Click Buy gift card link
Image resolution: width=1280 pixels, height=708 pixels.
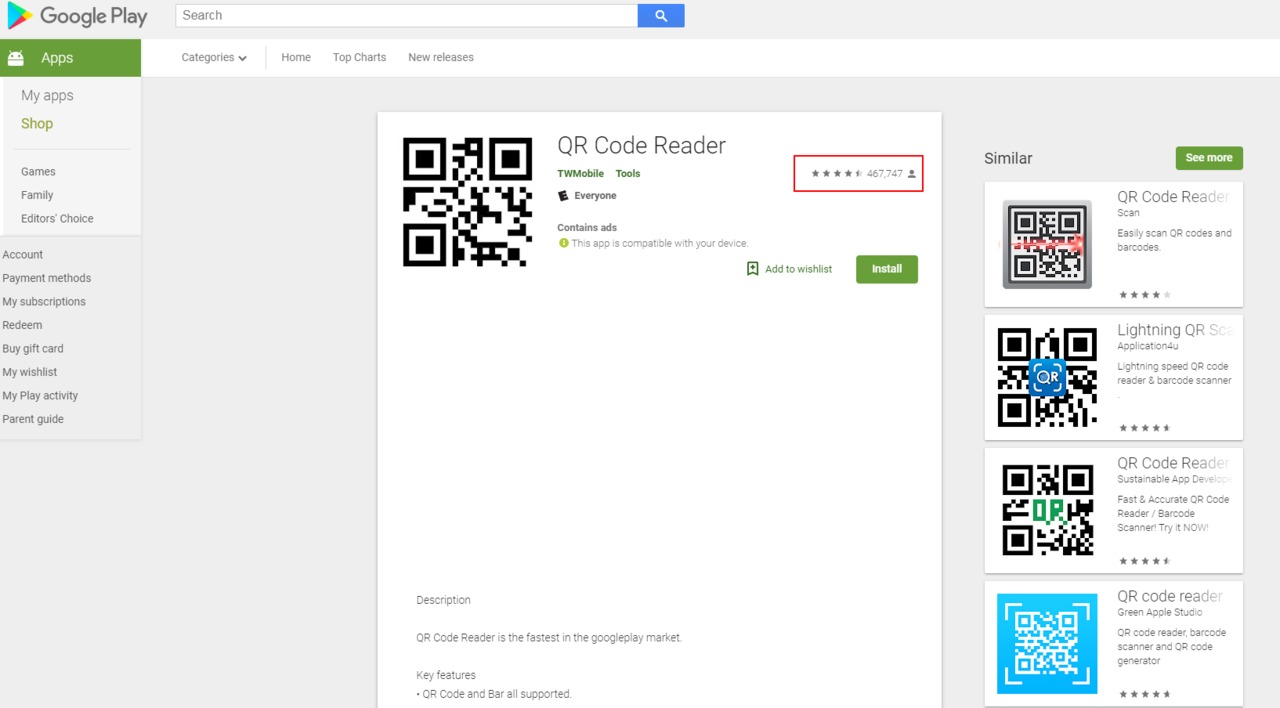coord(32,349)
